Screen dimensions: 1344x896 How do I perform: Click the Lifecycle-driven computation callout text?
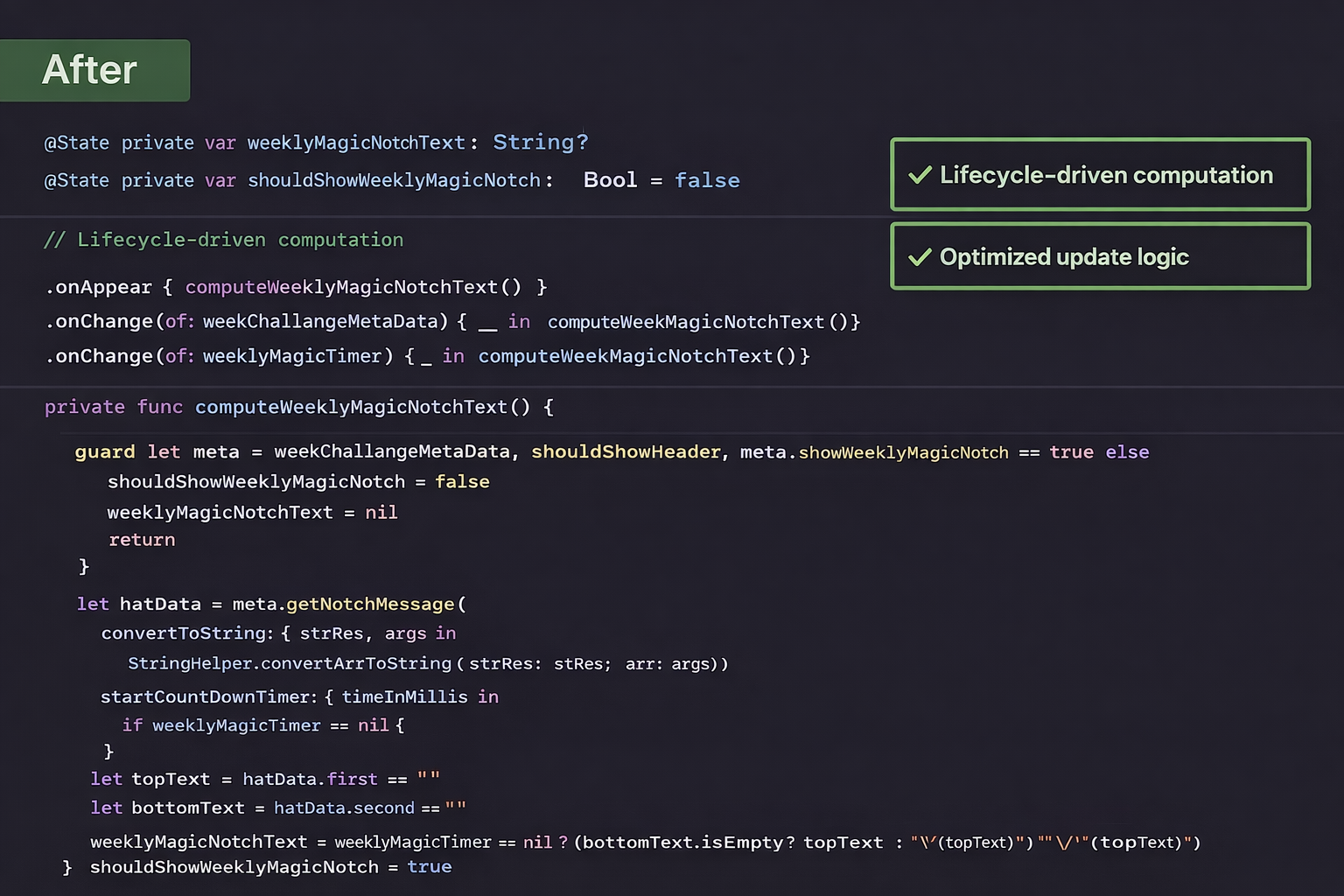coord(1106,175)
